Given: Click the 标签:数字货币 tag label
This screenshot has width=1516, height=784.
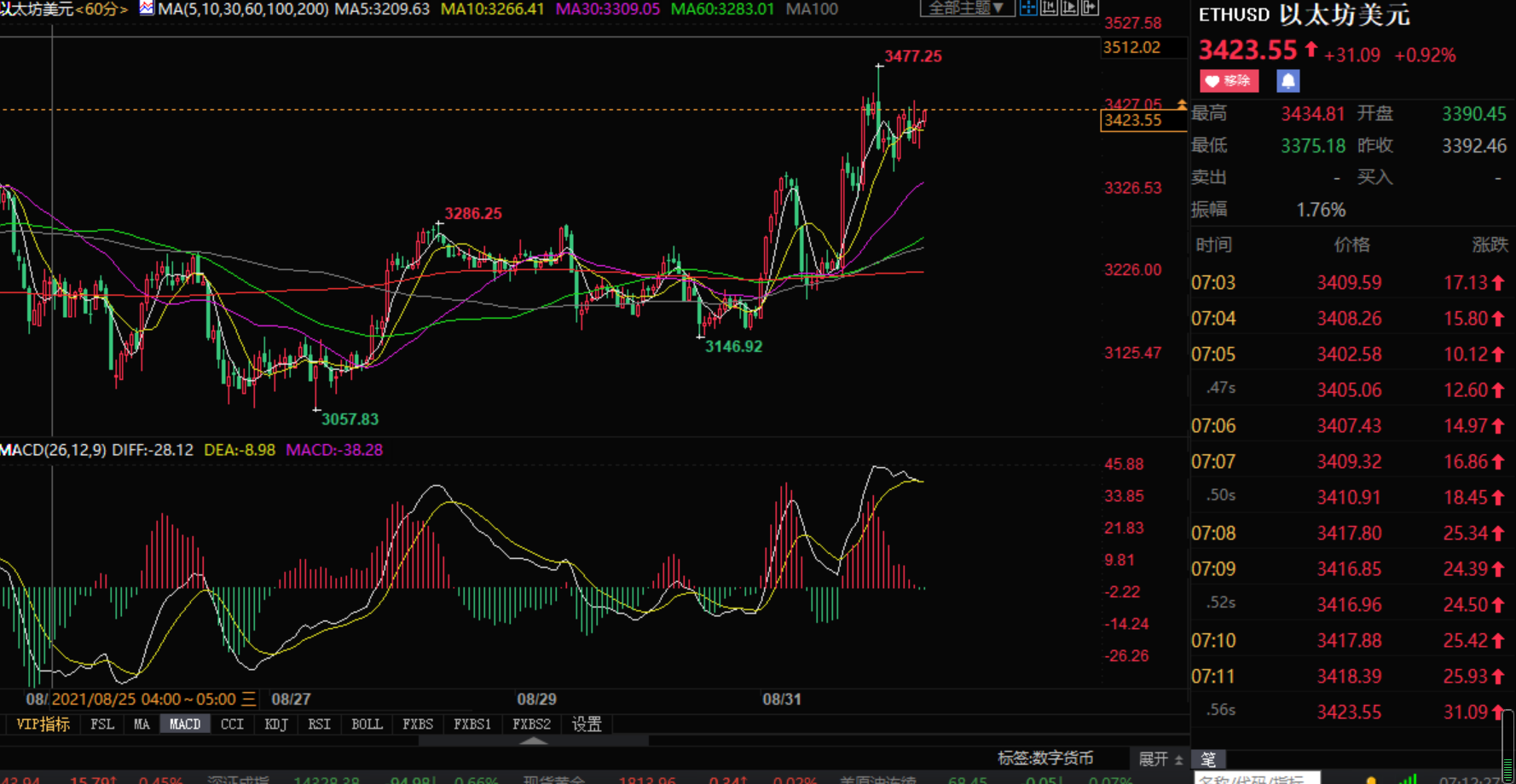Looking at the screenshot, I should point(1045,758).
